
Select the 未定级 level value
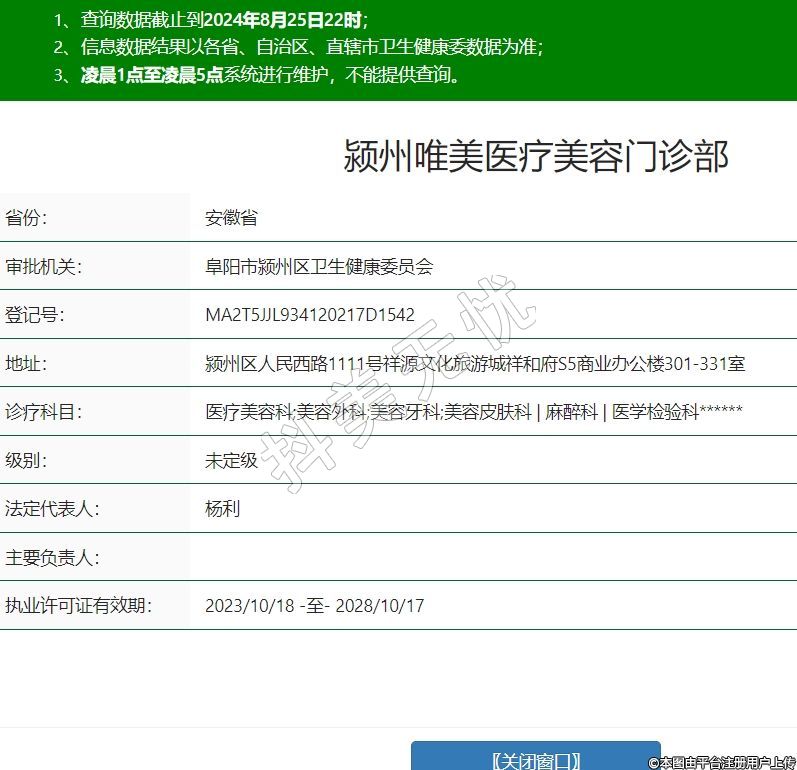pos(231,461)
